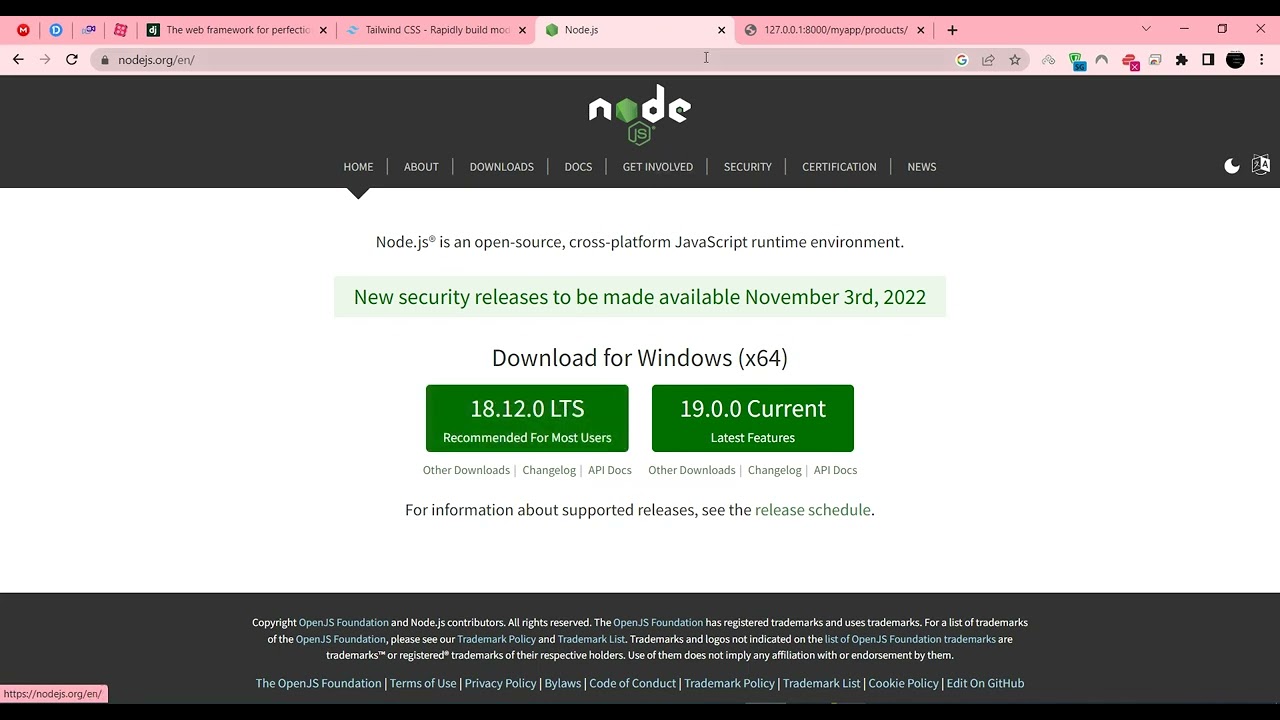Reload the page with the refresh icon
Viewport: 1280px width, 720px height.
[x=72, y=60]
